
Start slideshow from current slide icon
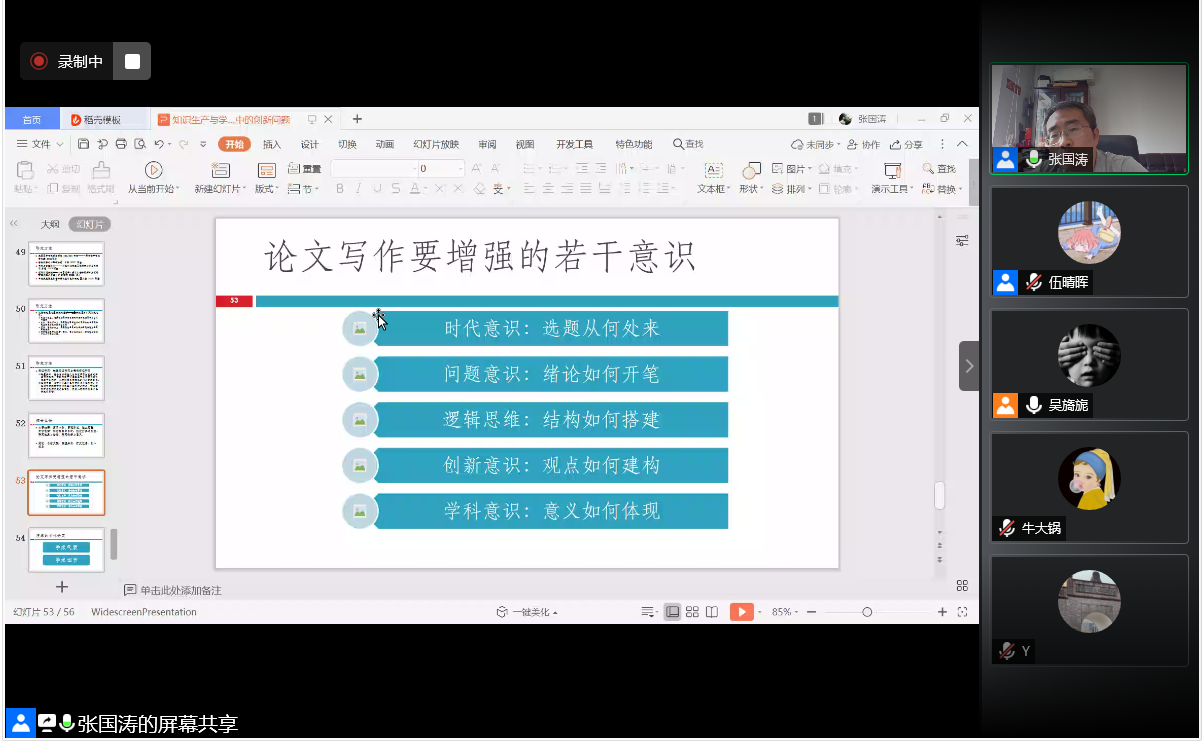[153, 170]
